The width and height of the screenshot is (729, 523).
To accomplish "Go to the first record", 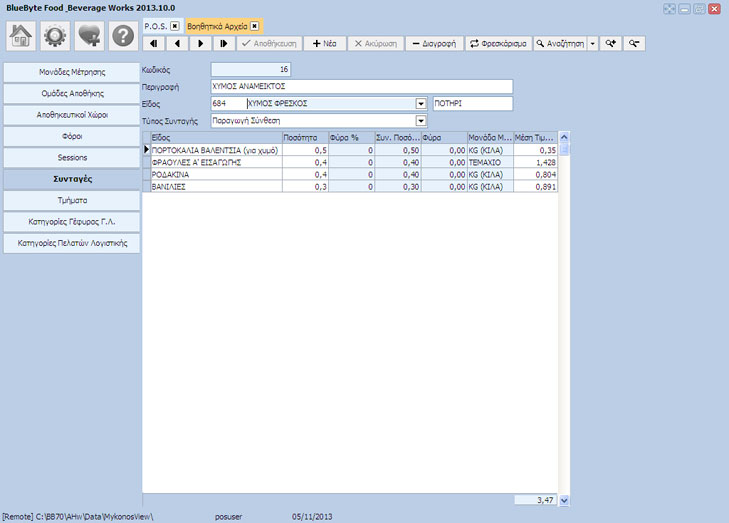I will pos(154,44).
